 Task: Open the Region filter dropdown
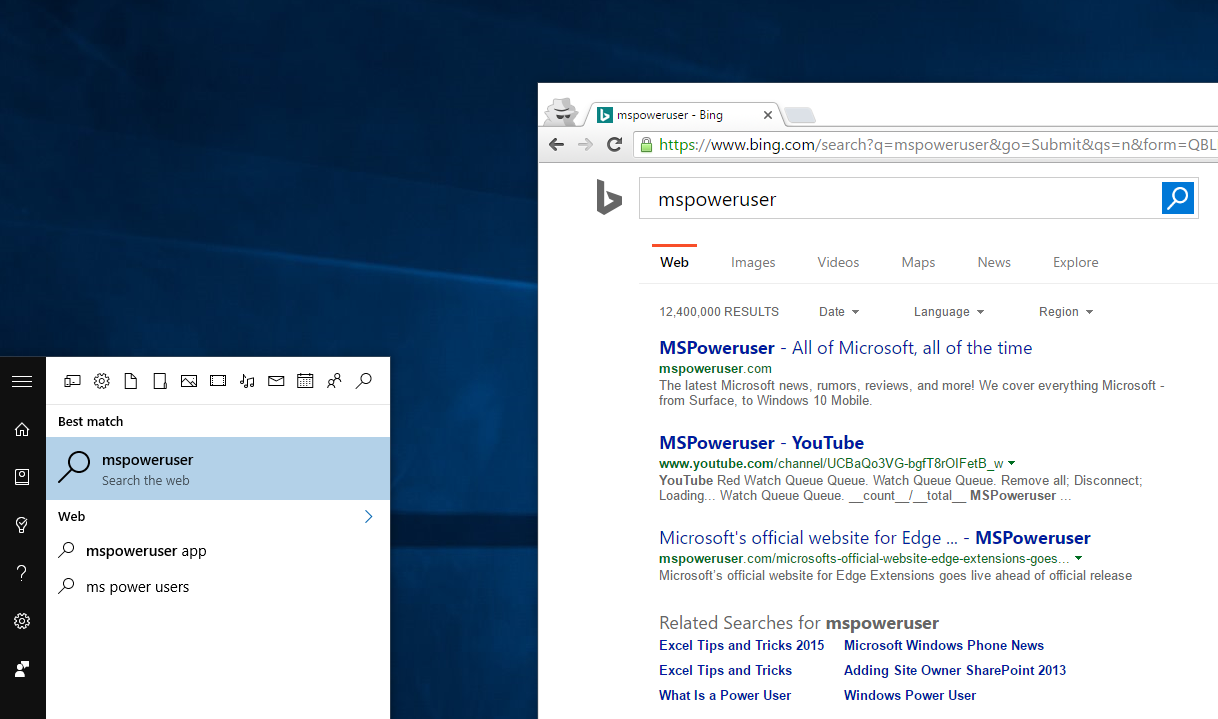tap(1066, 312)
